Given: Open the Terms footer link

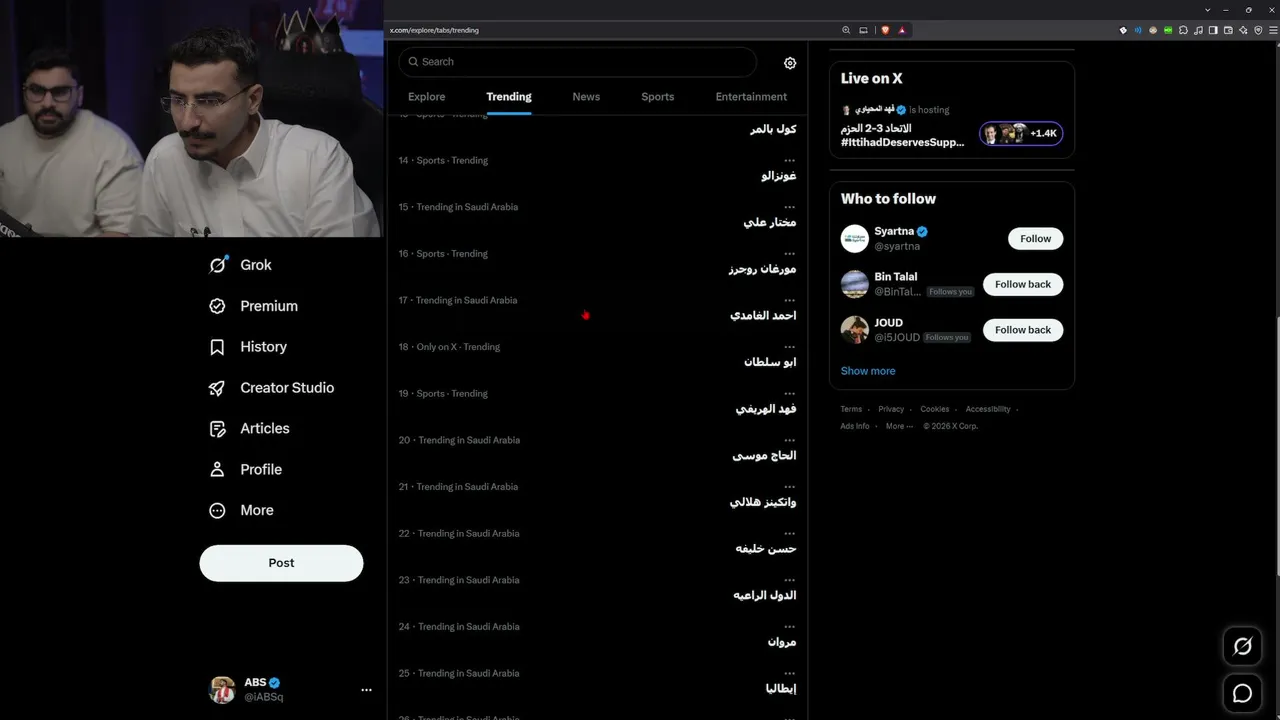Looking at the screenshot, I should (851, 409).
